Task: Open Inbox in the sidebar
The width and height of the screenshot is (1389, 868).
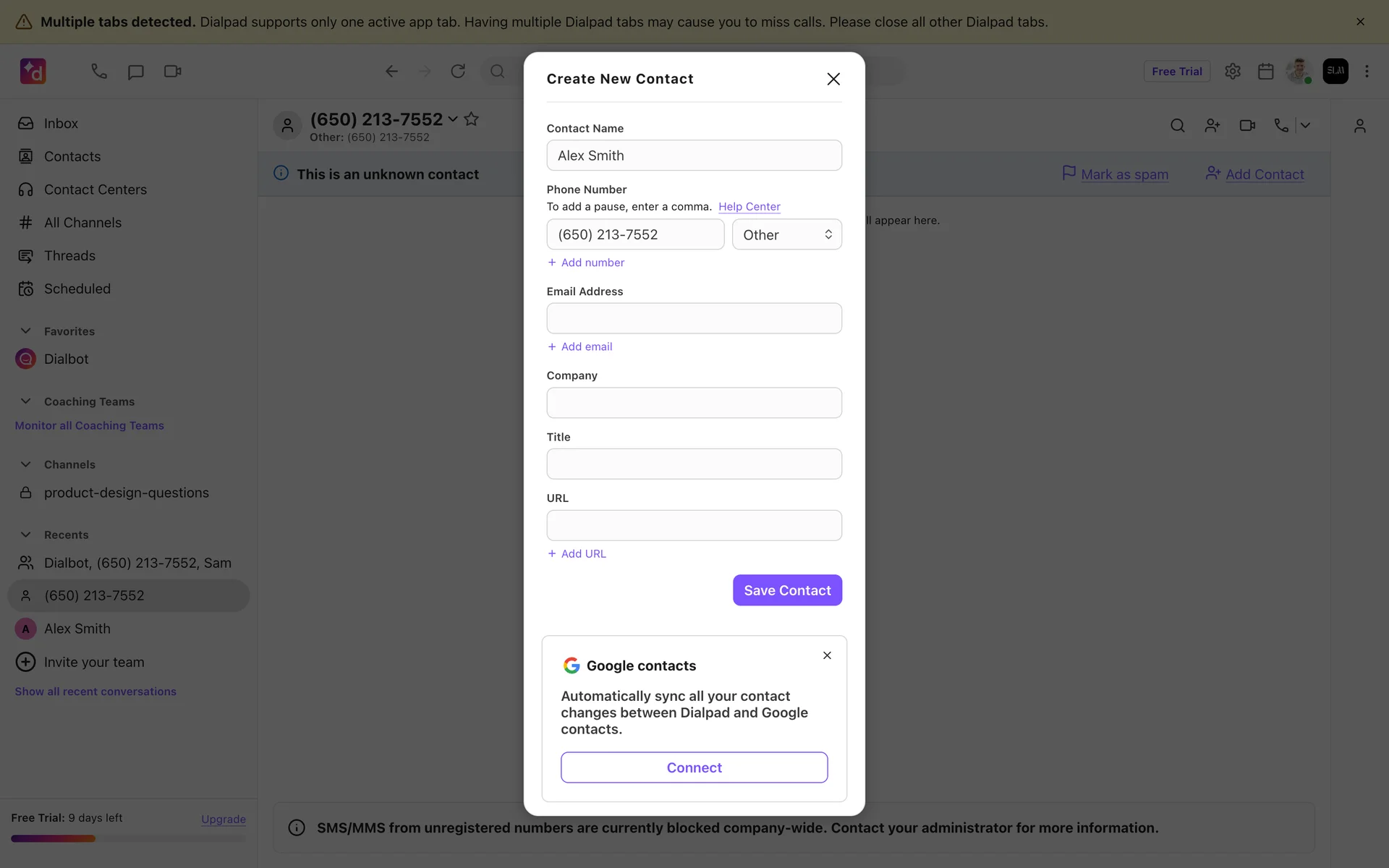Action: (x=61, y=124)
